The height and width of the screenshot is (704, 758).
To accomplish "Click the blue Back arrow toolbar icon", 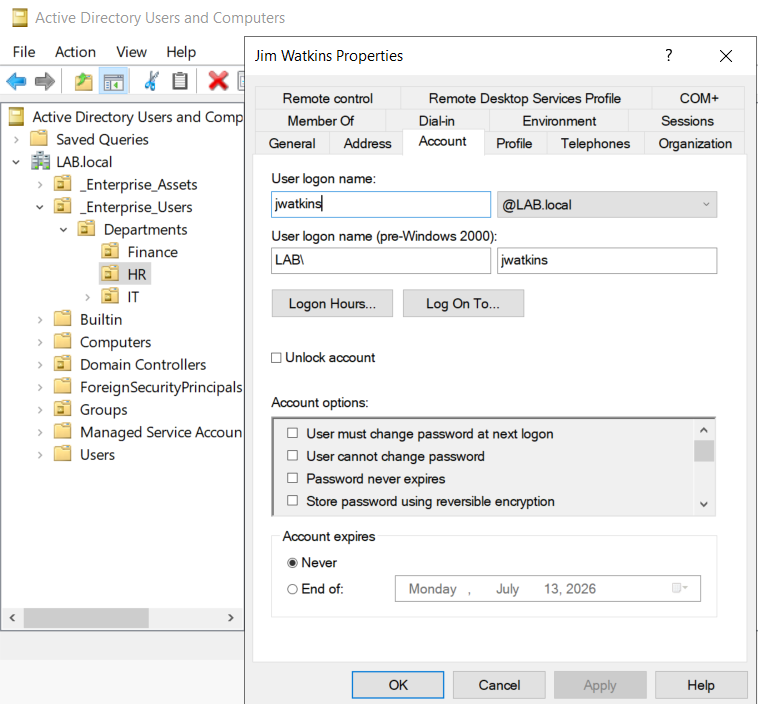I will [x=16, y=81].
